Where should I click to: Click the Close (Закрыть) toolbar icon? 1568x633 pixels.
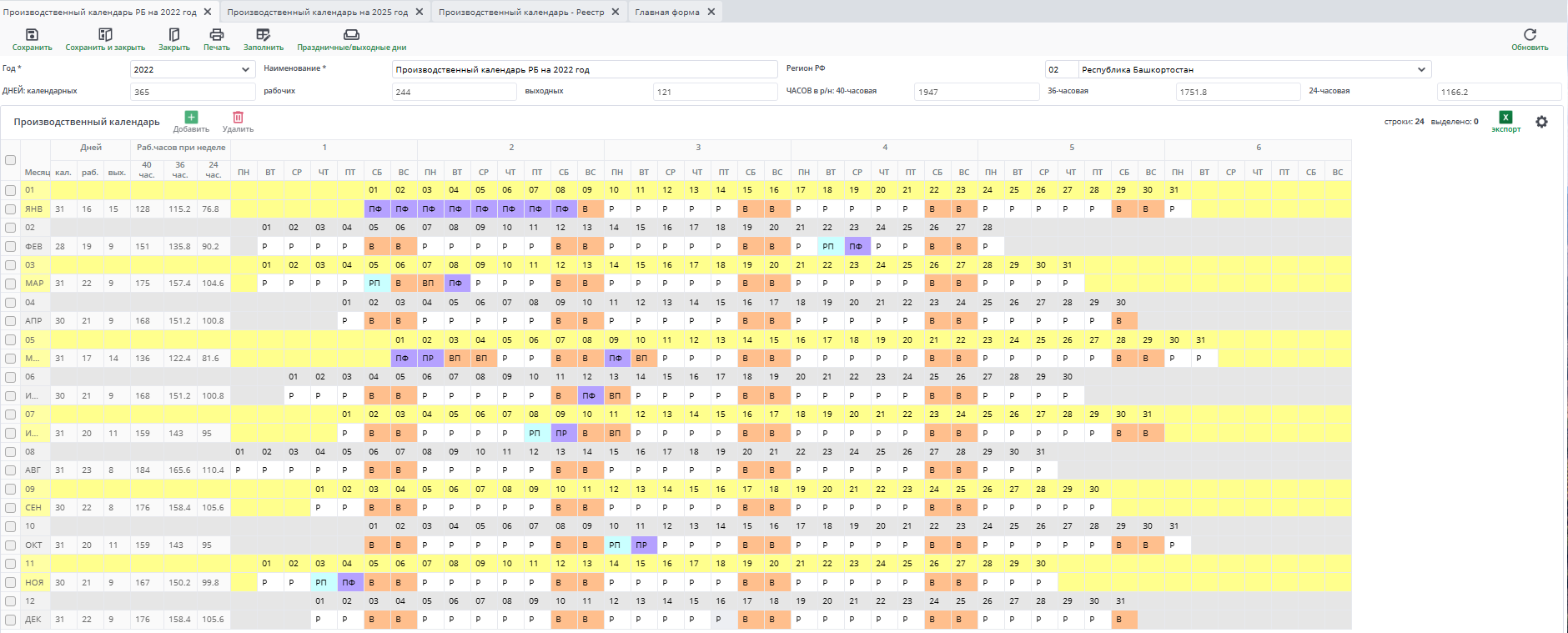(x=173, y=35)
